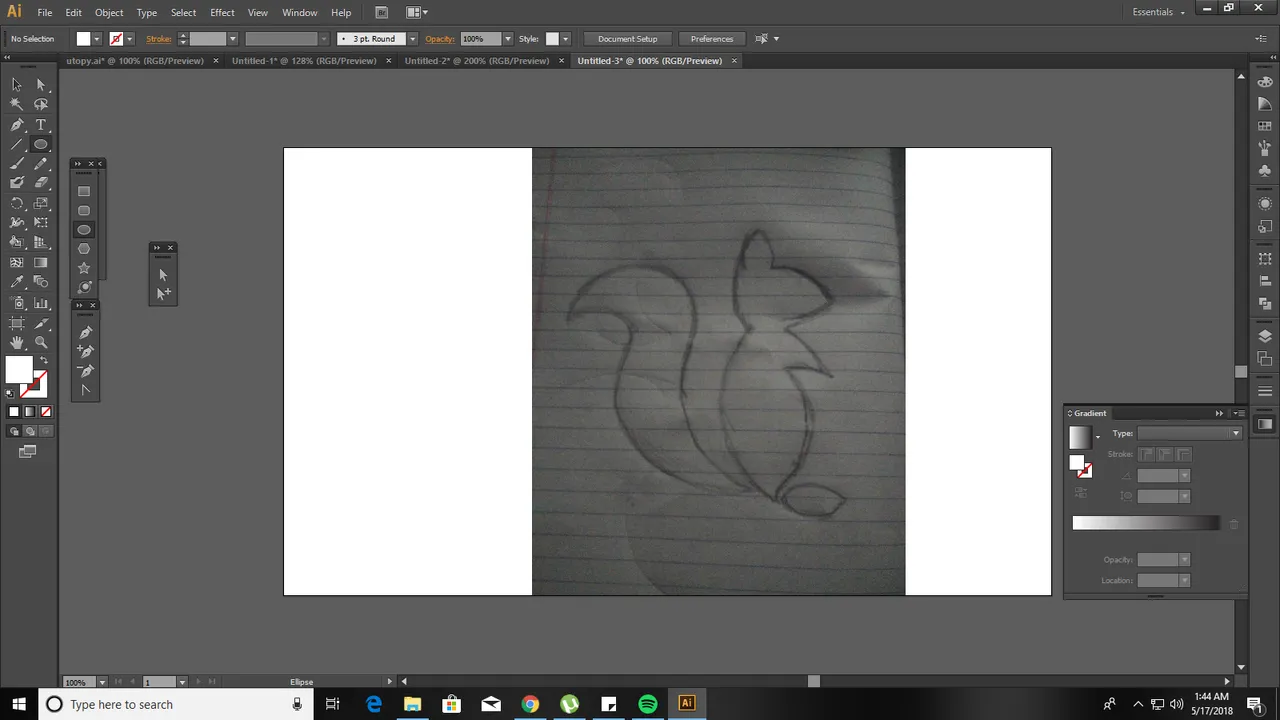Open the Color panel icon in dock
The image size is (1280, 720).
pyautogui.click(x=1265, y=83)
